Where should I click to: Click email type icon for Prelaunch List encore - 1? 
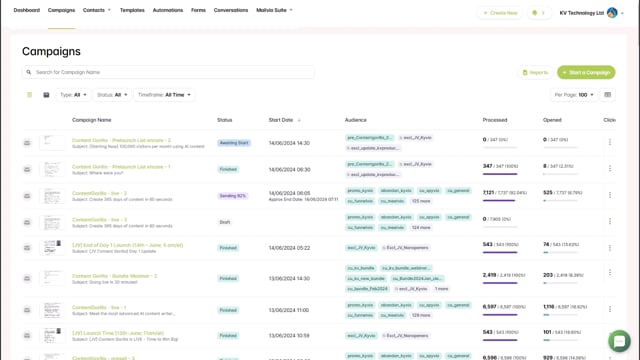[x=27, y=169]
